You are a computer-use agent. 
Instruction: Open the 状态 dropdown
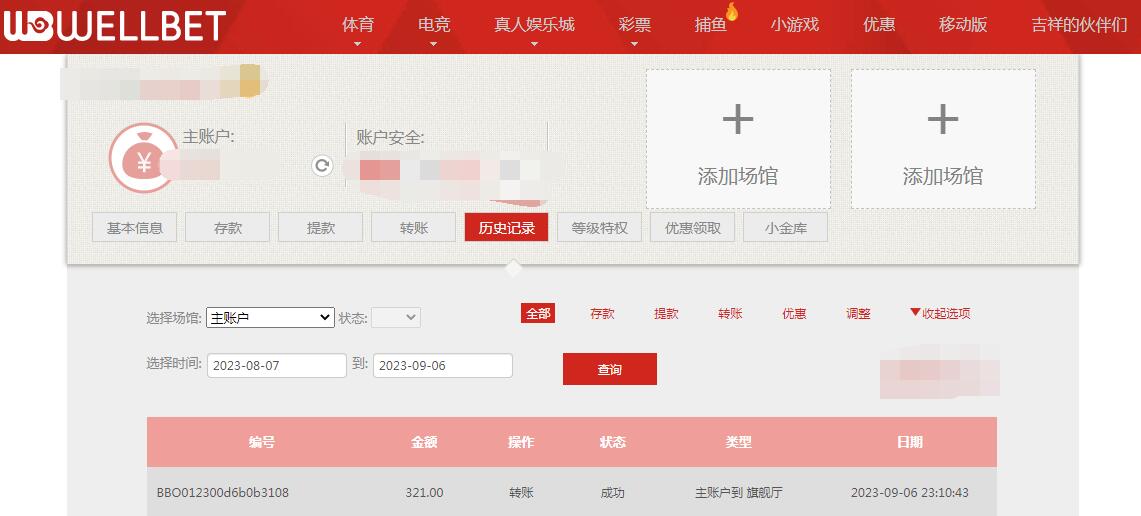click(396, 317)
